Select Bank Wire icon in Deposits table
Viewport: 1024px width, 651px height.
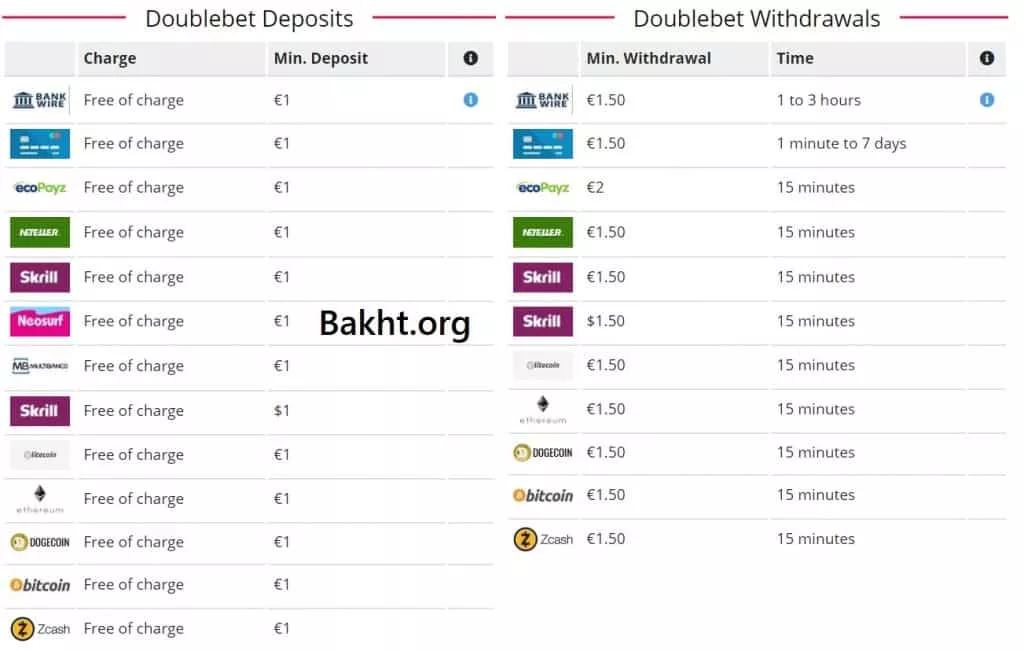tap(40, 100)
